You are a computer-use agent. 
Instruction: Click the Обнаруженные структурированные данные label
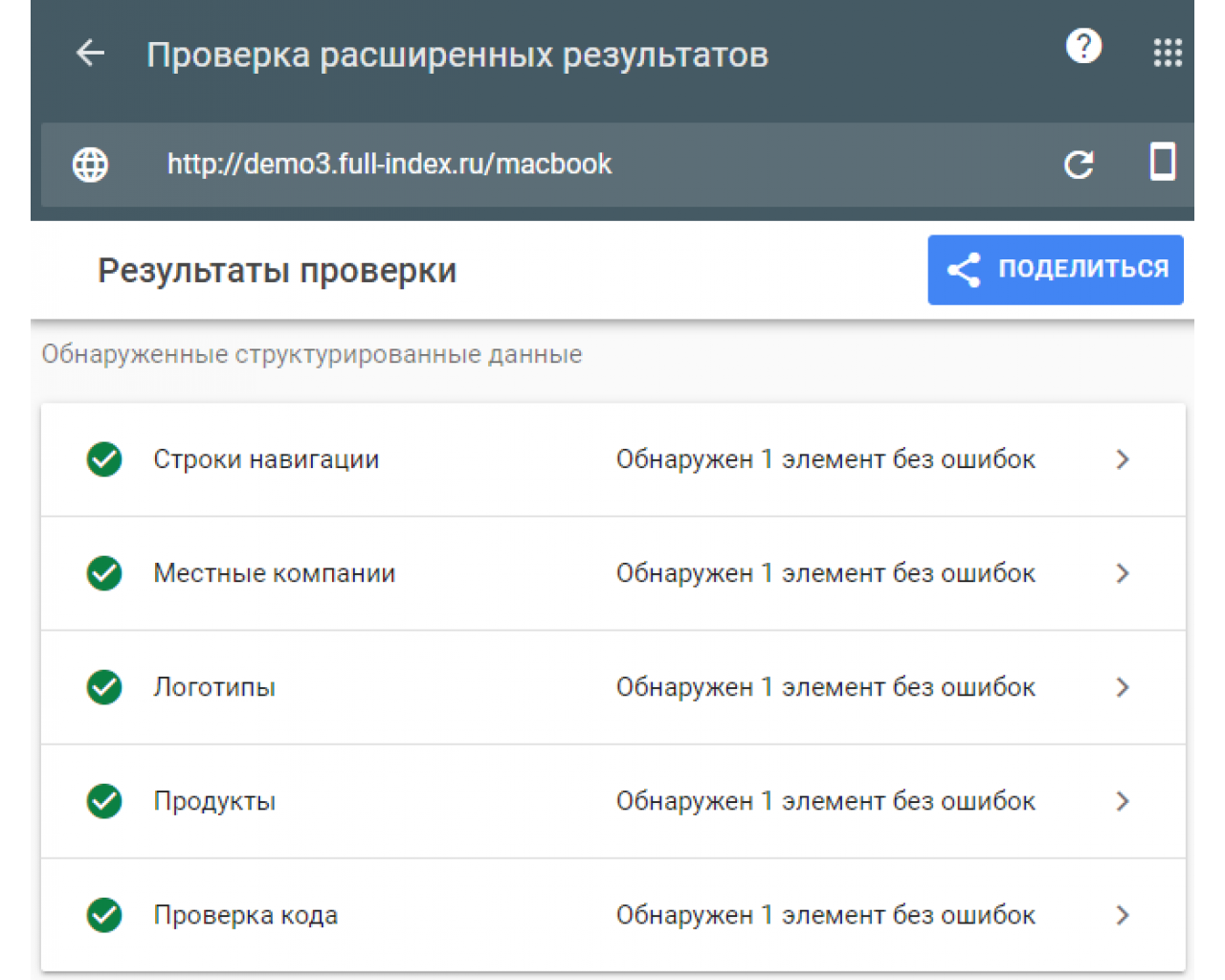pos(311,354)
